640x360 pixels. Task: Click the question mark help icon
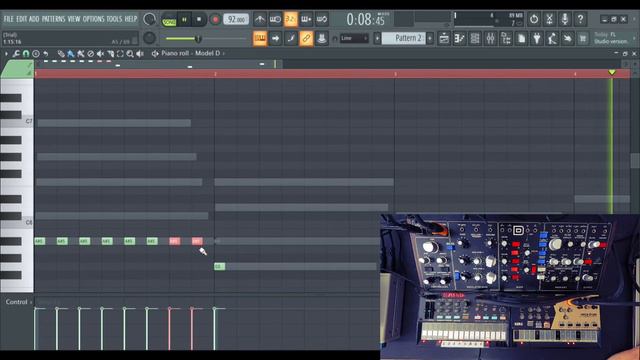(580, 19)
